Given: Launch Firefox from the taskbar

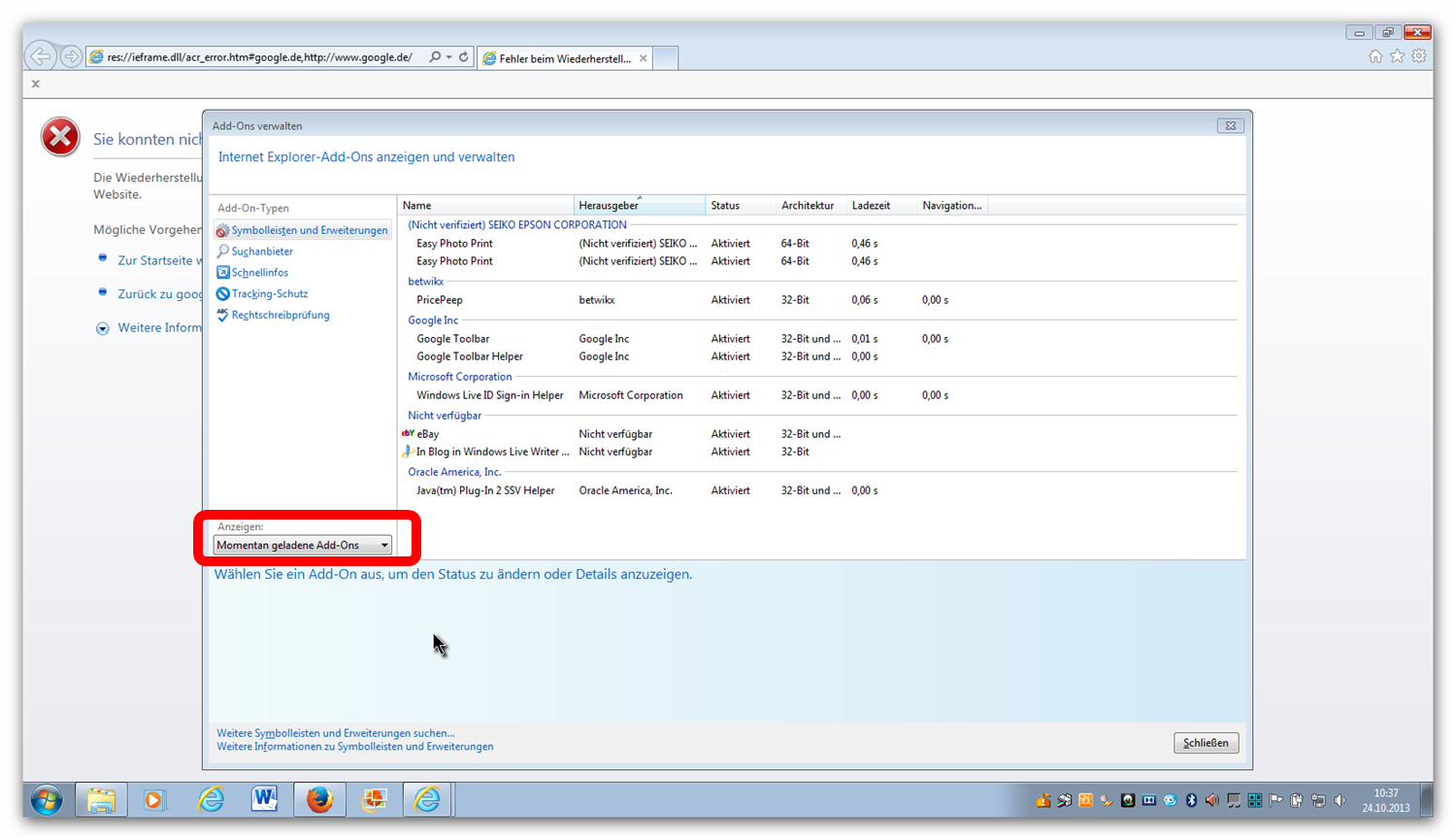Looking at the screenshot, I should click(319, 800).
